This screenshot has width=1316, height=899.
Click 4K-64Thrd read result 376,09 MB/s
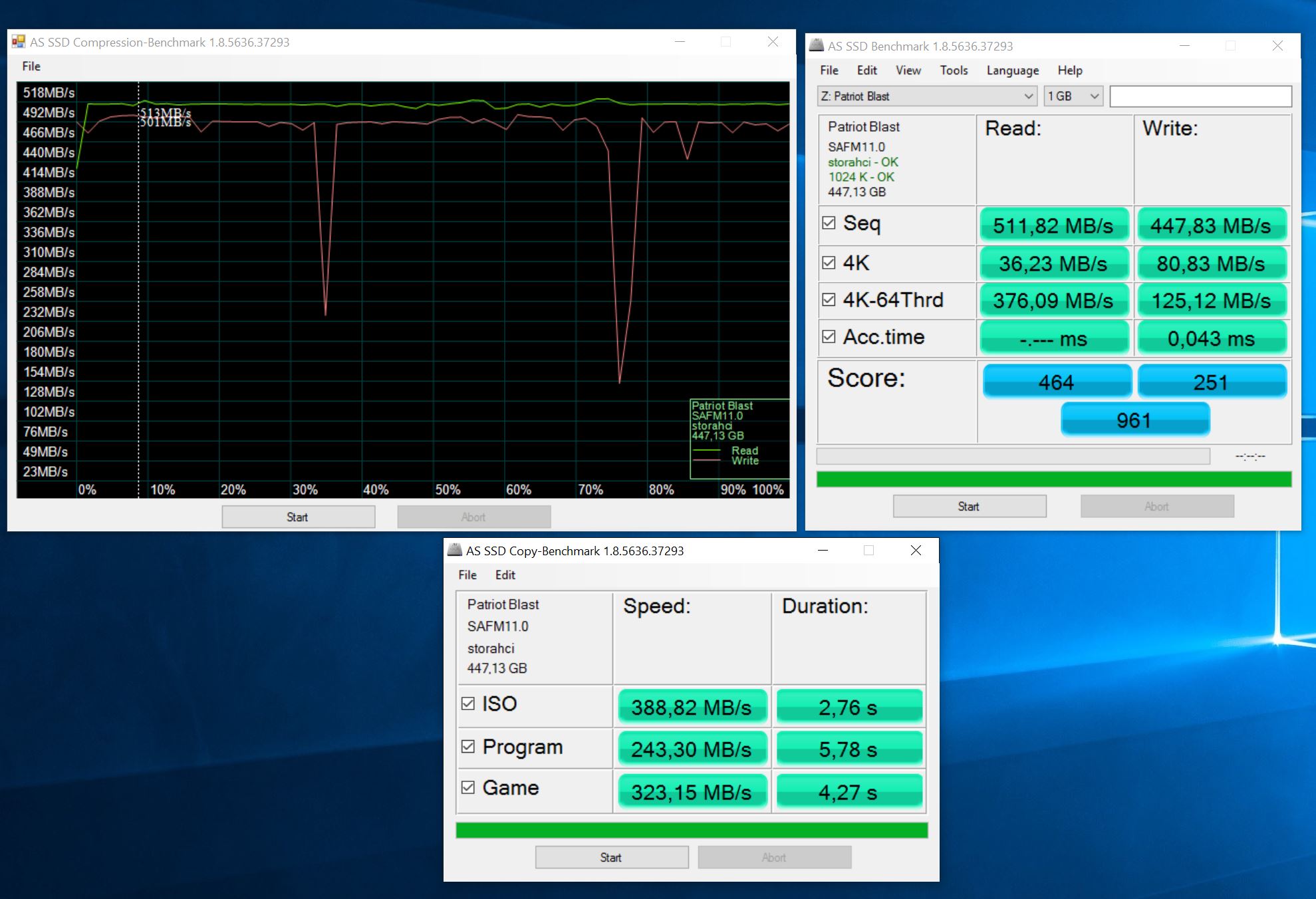[x=1054, y=301]
